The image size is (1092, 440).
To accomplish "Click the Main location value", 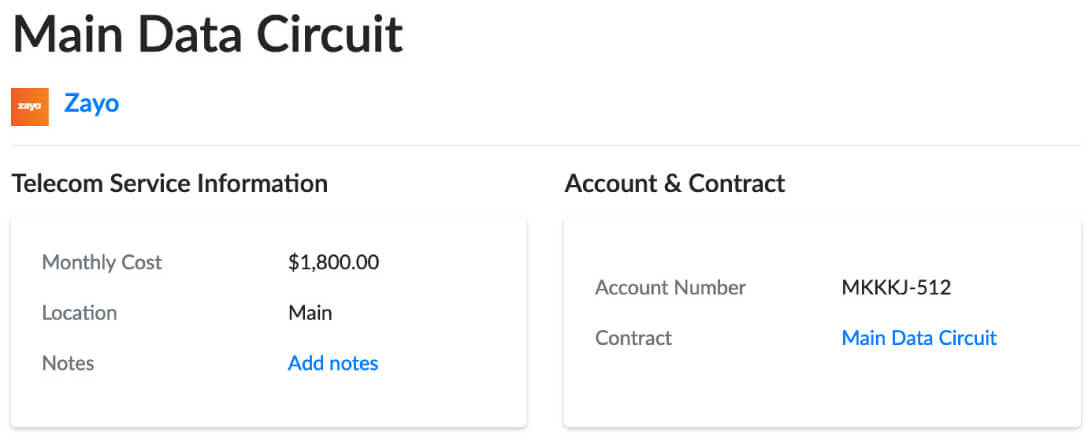I will (x=310, y=313).
